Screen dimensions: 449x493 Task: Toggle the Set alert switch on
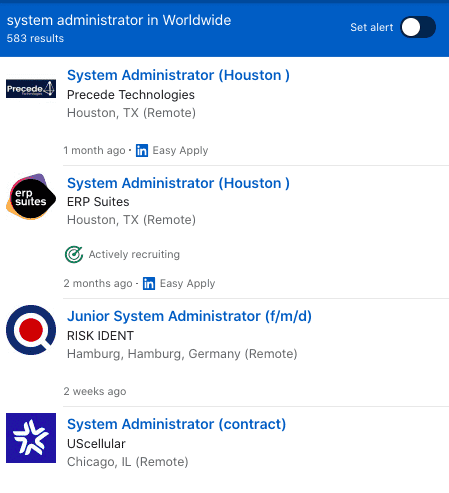point(418,27)
